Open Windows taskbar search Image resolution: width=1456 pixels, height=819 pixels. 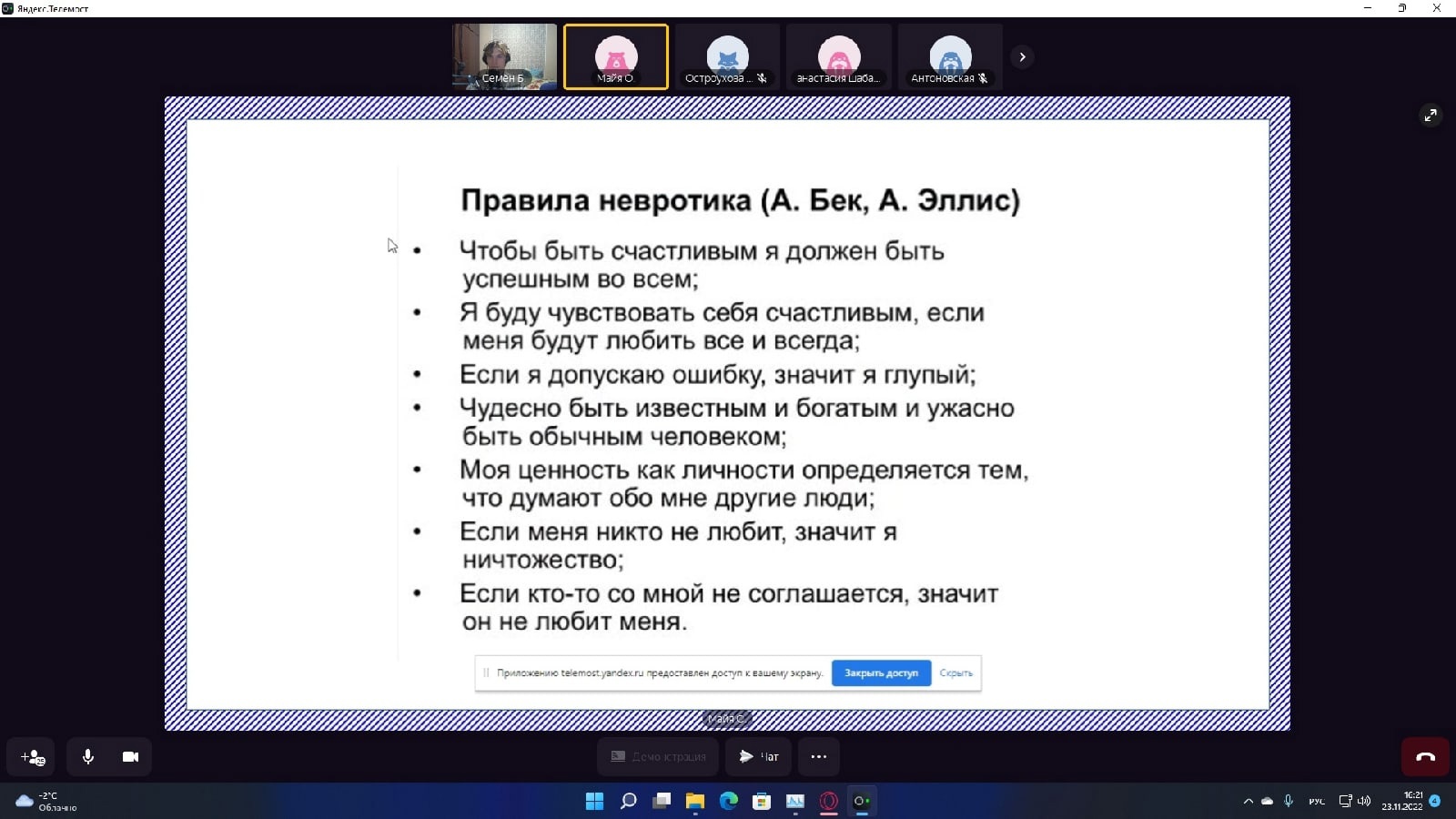[x=628, y=802]
